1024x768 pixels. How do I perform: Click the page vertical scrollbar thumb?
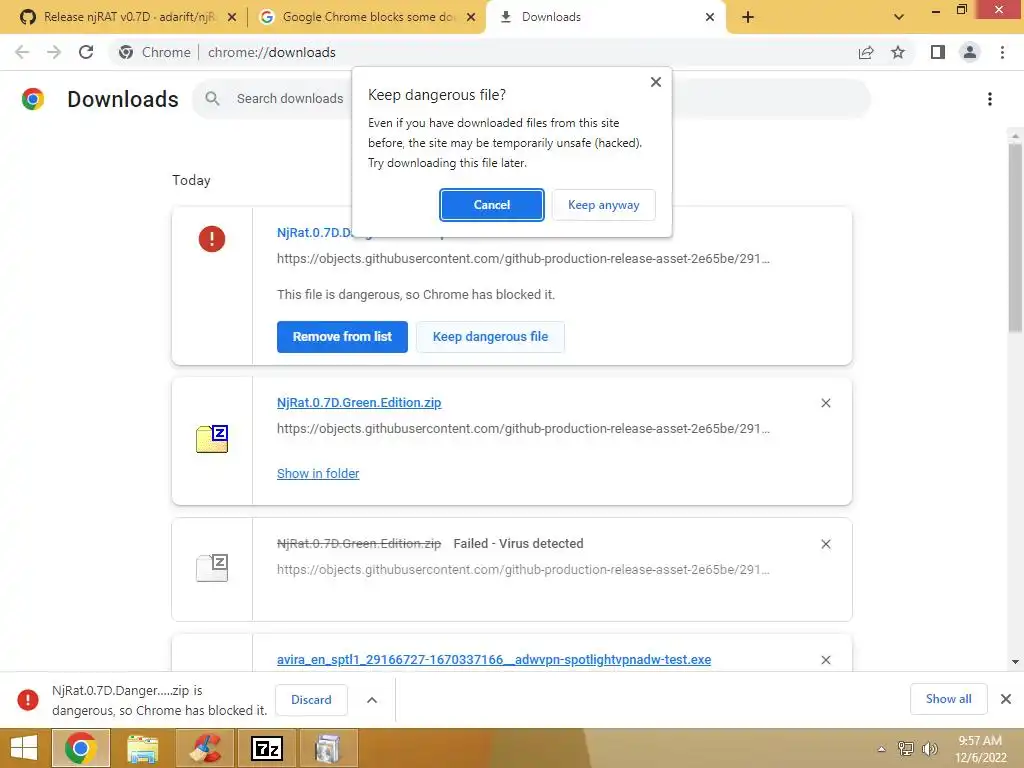tap(1015, 238)
